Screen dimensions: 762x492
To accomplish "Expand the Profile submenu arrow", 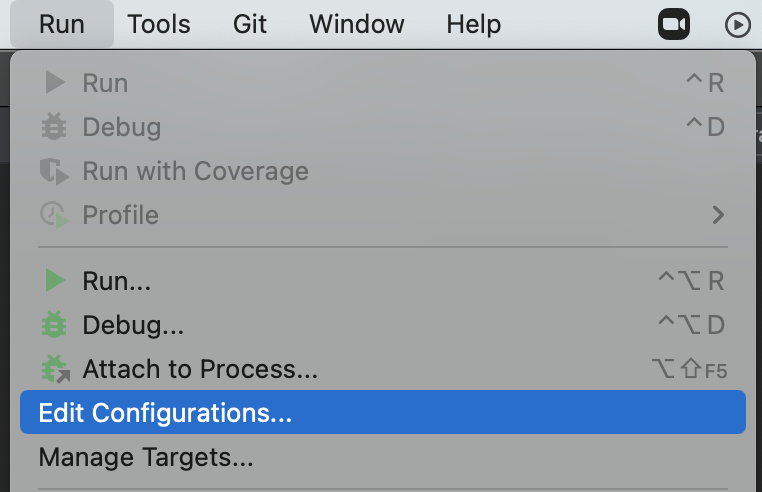I will 717,214.
